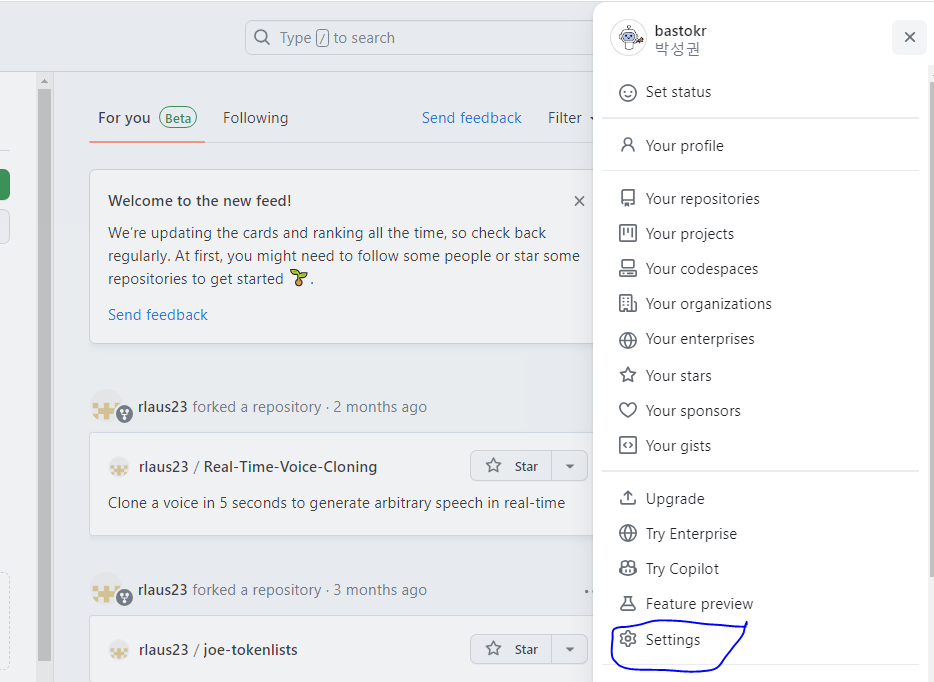Click the search magnifier icon

(x=262, y=38)
